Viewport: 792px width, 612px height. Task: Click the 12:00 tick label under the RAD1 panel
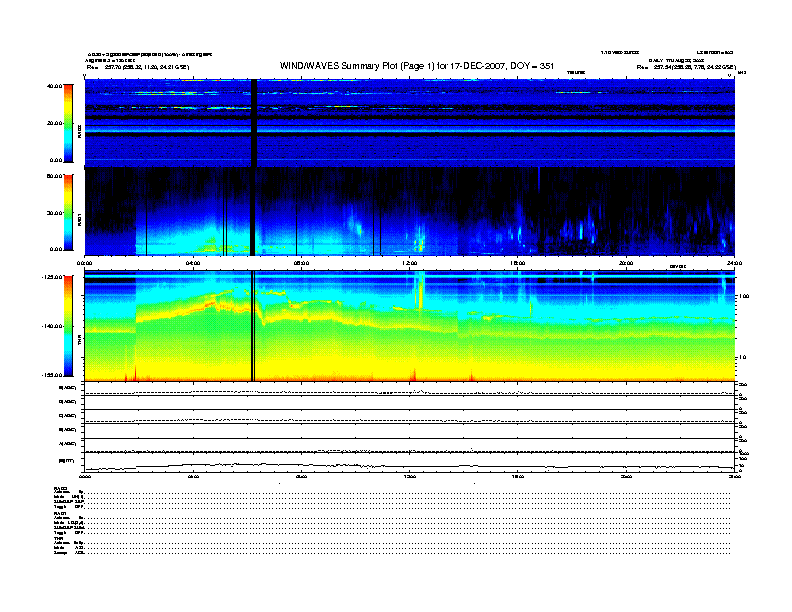[x=410, y=263]
